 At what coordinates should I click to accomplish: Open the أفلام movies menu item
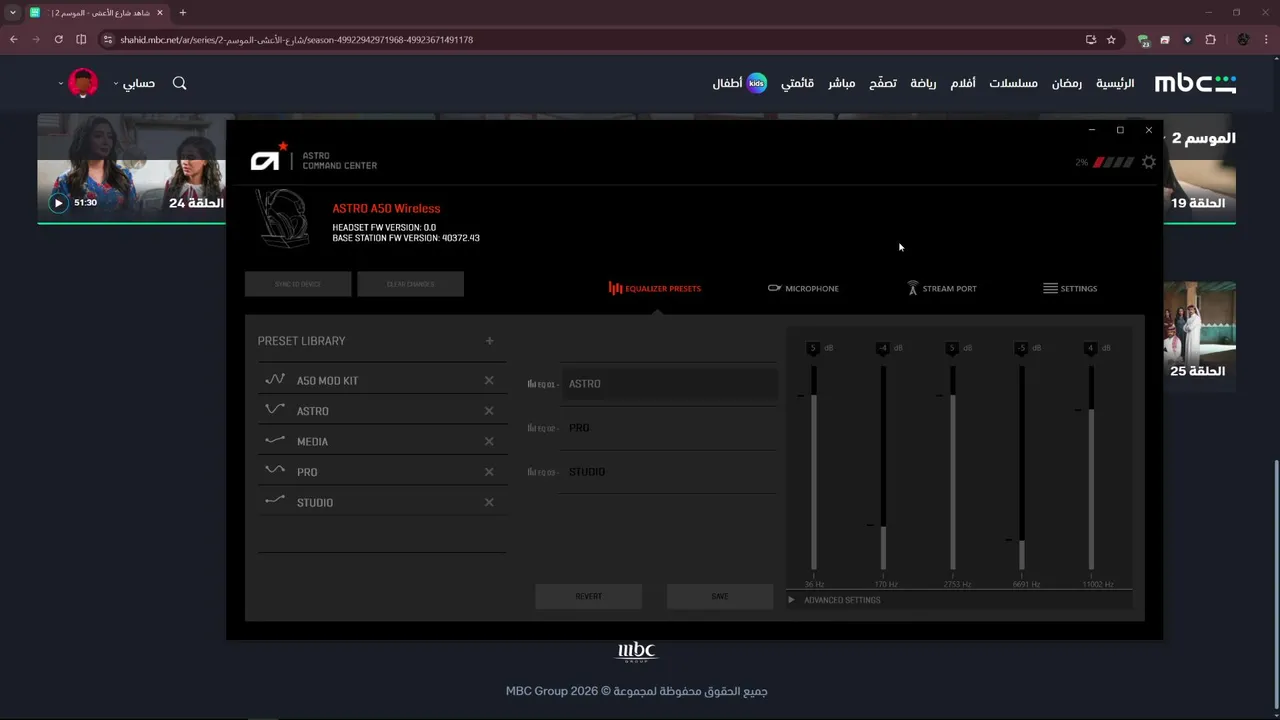click(962, 83)
